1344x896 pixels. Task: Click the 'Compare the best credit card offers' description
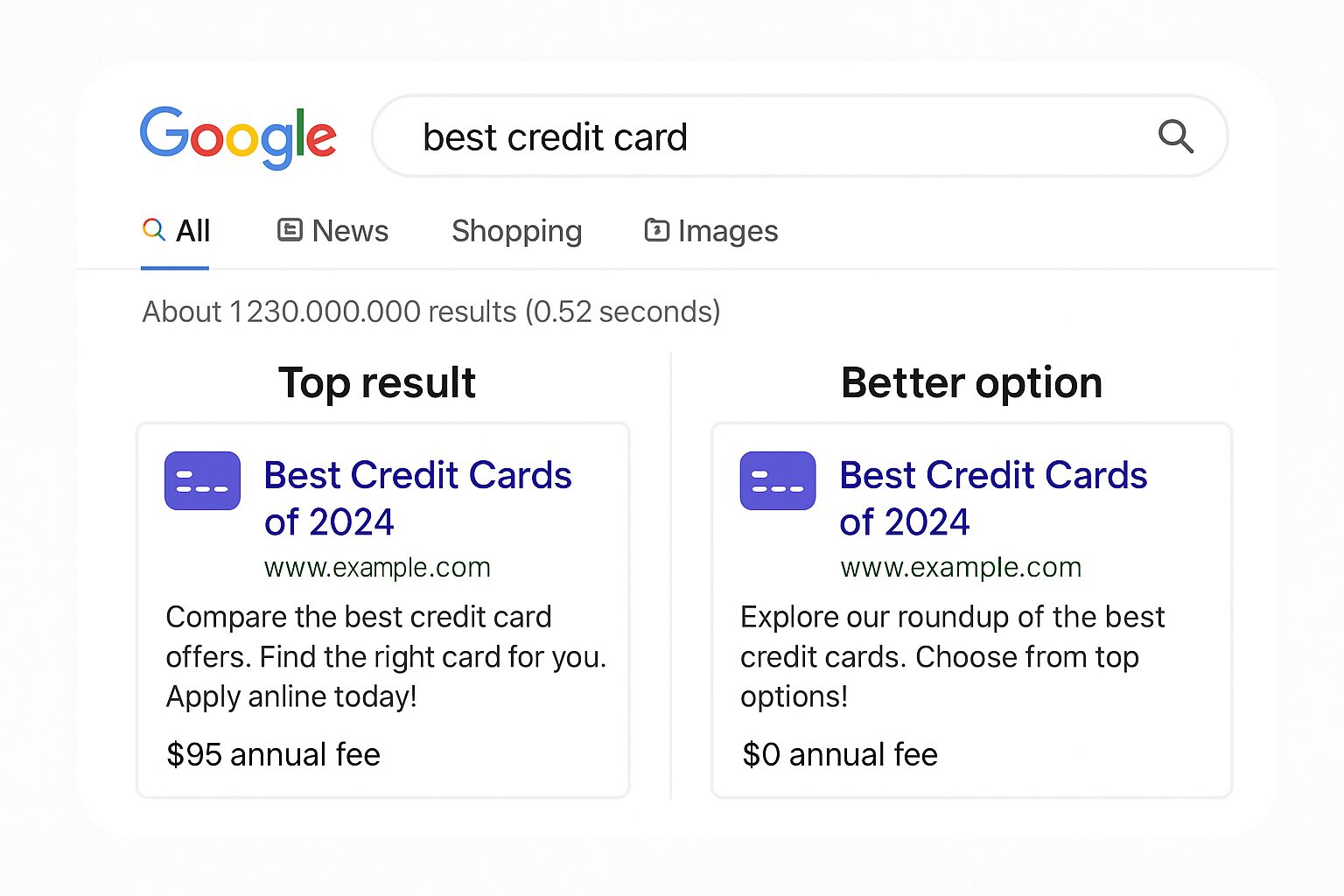pos(385,656)
